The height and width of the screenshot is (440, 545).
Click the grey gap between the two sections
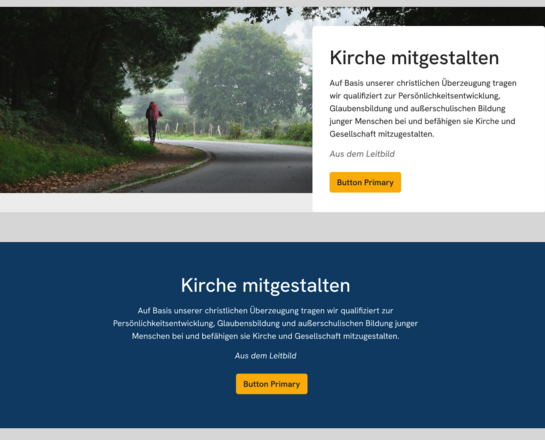point(272,227)
